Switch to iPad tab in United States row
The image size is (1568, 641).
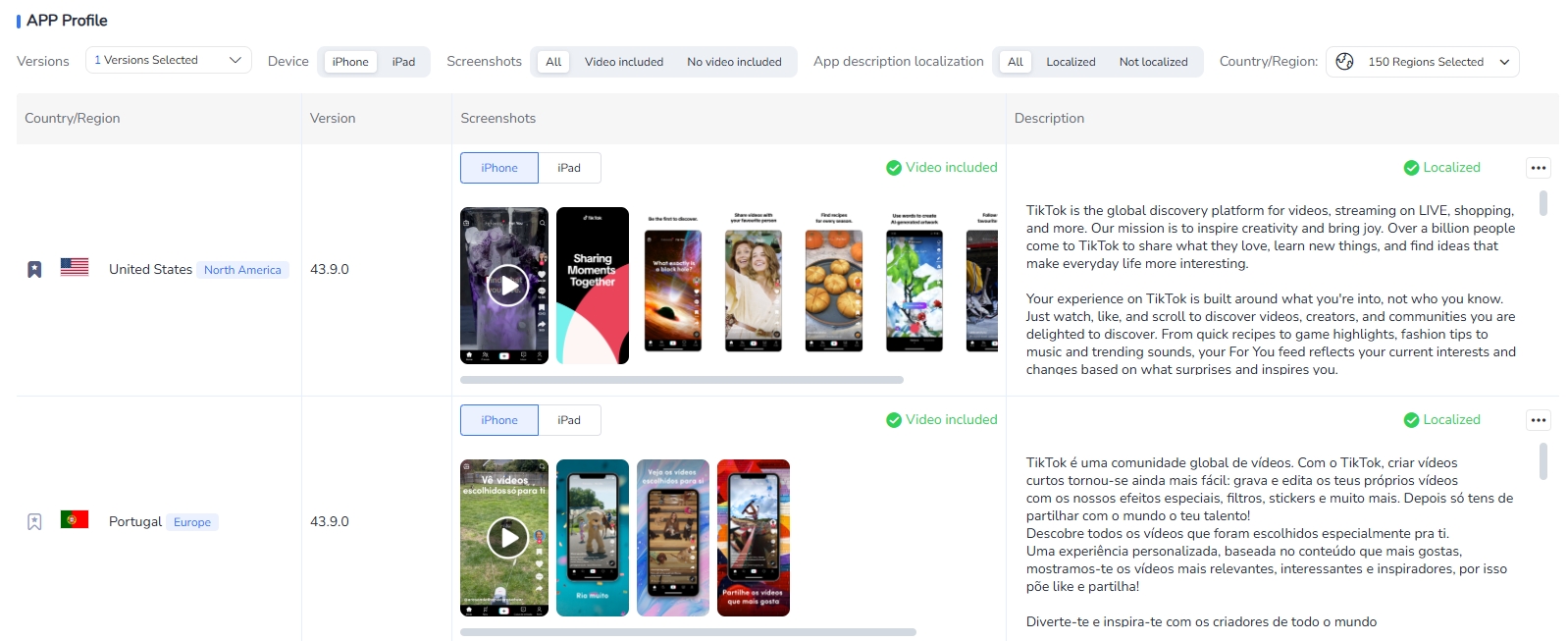click(569, 168)
